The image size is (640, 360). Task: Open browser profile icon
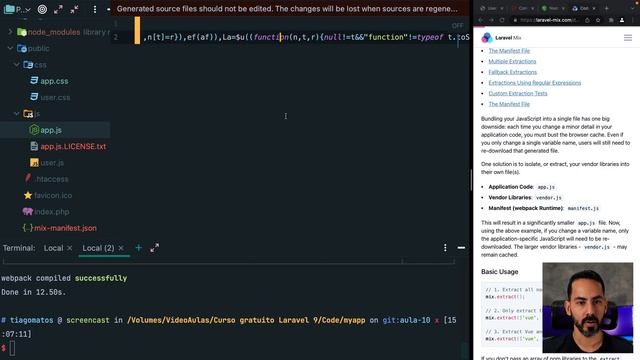coord(622,20)
